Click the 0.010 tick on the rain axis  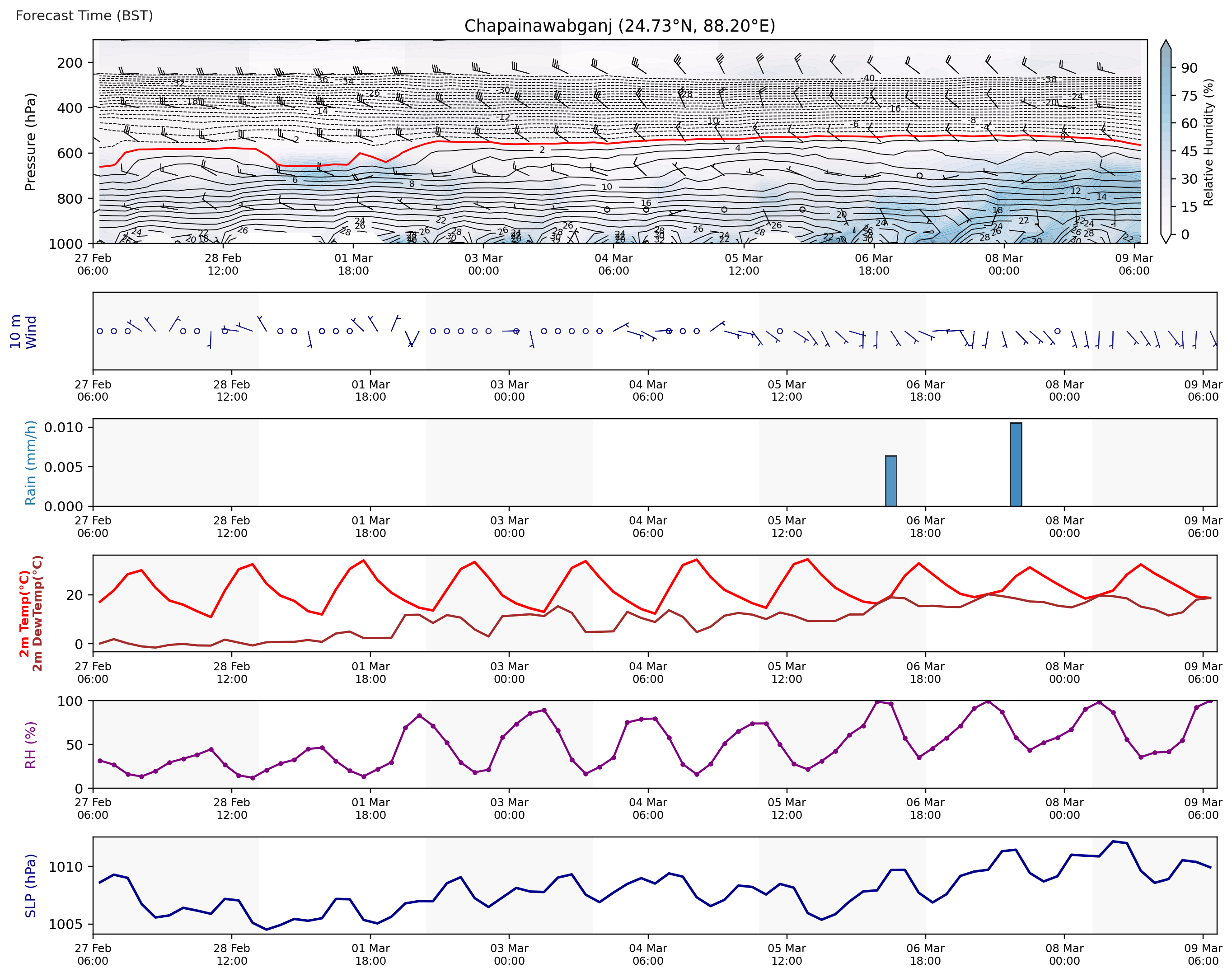click(x=63, y=427)
